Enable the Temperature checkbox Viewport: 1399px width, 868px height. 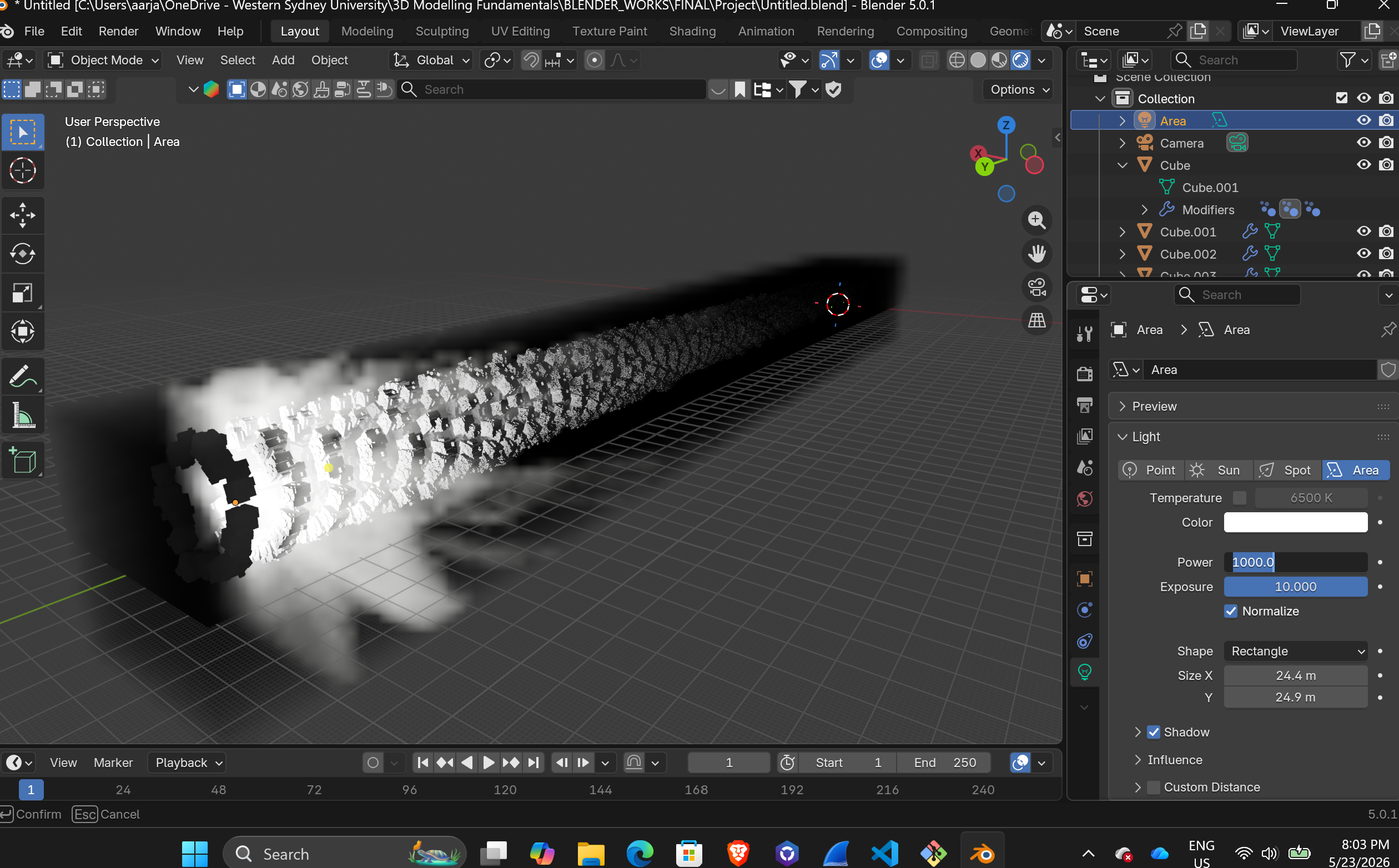click(1240, 498)
